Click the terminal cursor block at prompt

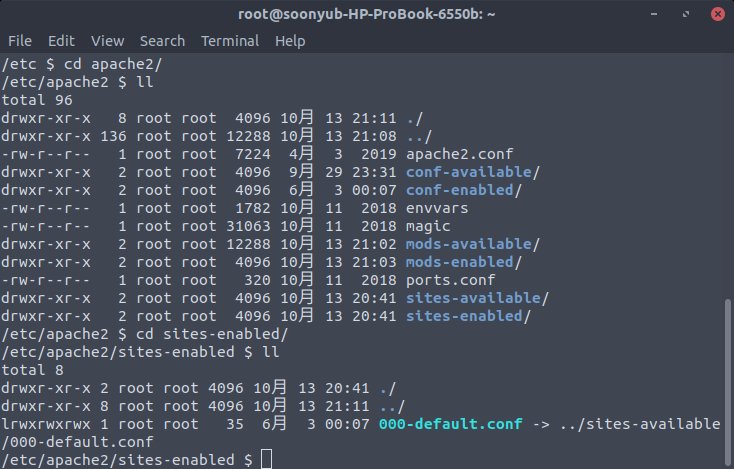[x=266, y=459]
